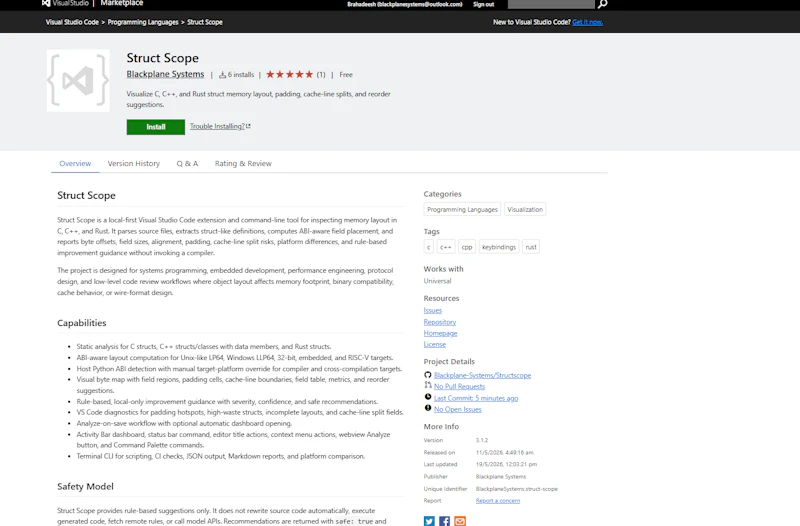This screenshot has width=800, height=526.
Task: Open the signed-in user account name
Action: (405, 4)
